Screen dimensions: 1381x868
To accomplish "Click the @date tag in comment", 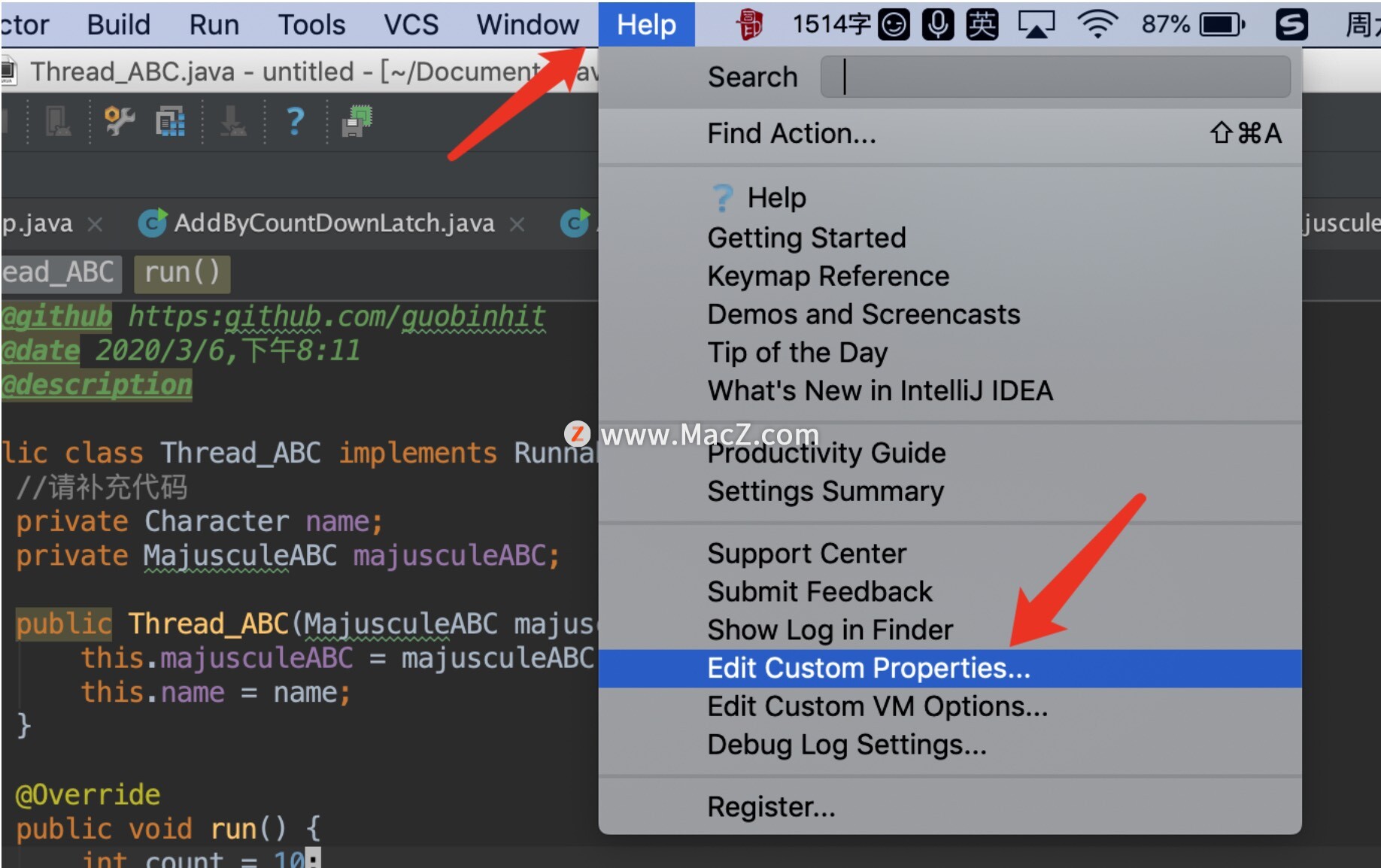I will pyautogui.click(x=41, y=351).
